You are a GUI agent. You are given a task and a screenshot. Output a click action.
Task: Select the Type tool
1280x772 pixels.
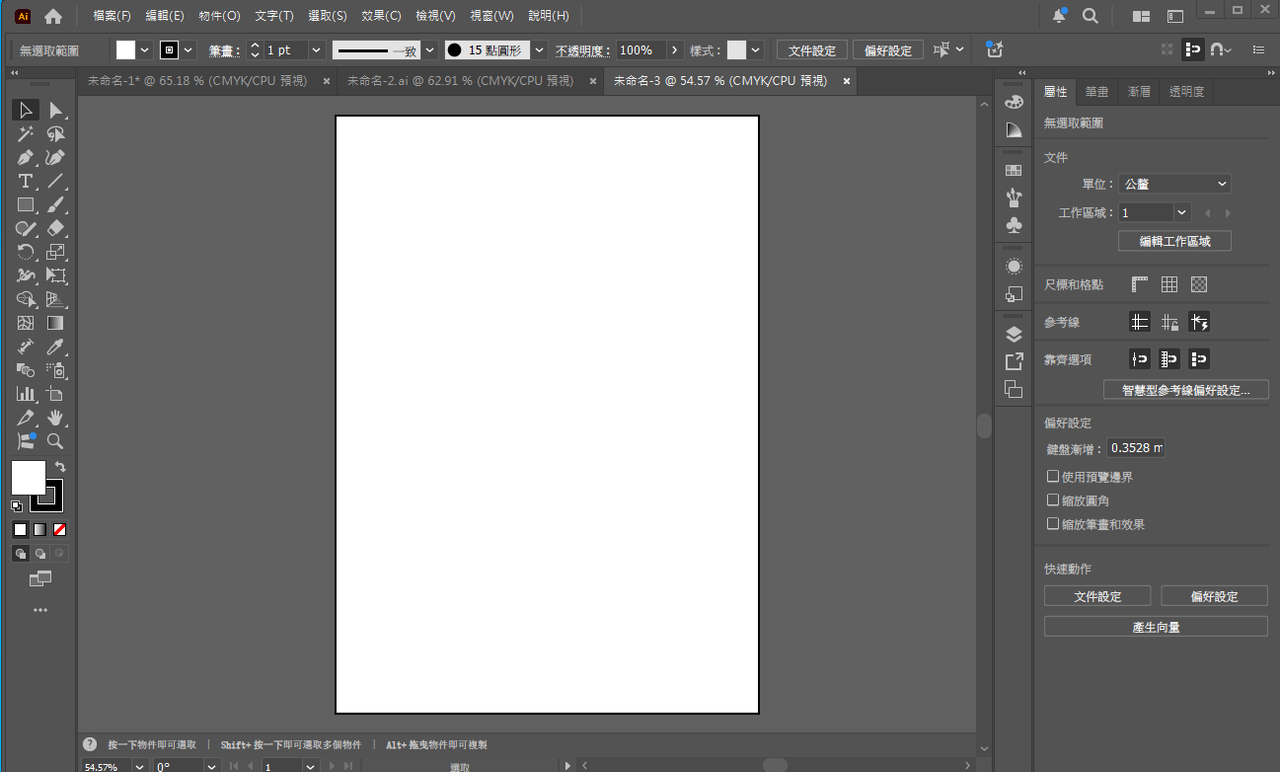(26, 181)
